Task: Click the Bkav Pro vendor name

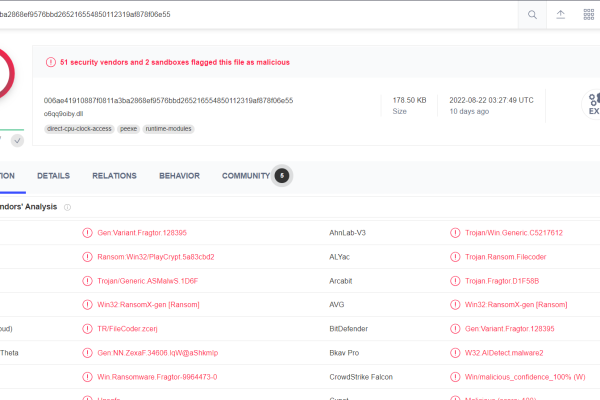Action: 344,353
